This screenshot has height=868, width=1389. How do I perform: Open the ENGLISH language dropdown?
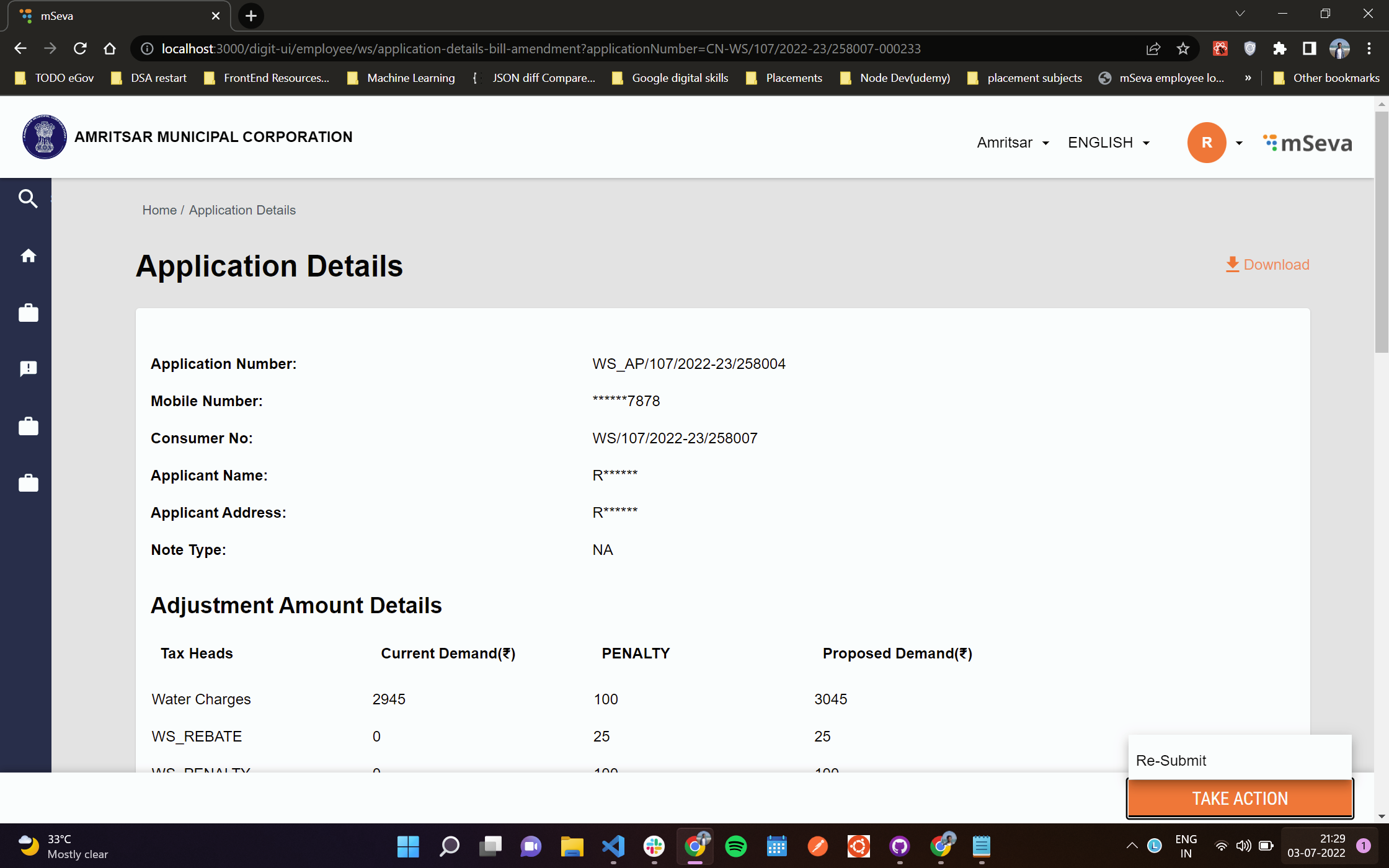pyautogui.click(x=1108, y=143)
